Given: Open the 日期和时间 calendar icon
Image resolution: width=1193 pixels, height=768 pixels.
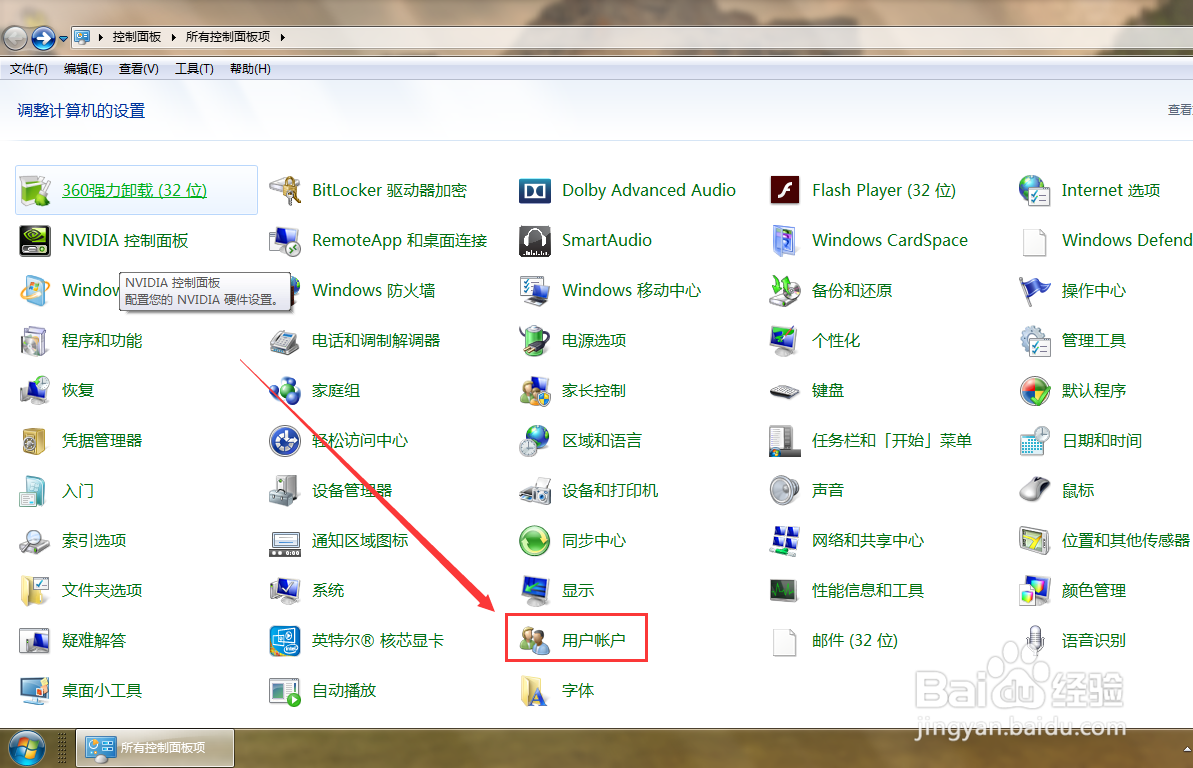Looking at the screenshot, I should tap(1035, 441).
